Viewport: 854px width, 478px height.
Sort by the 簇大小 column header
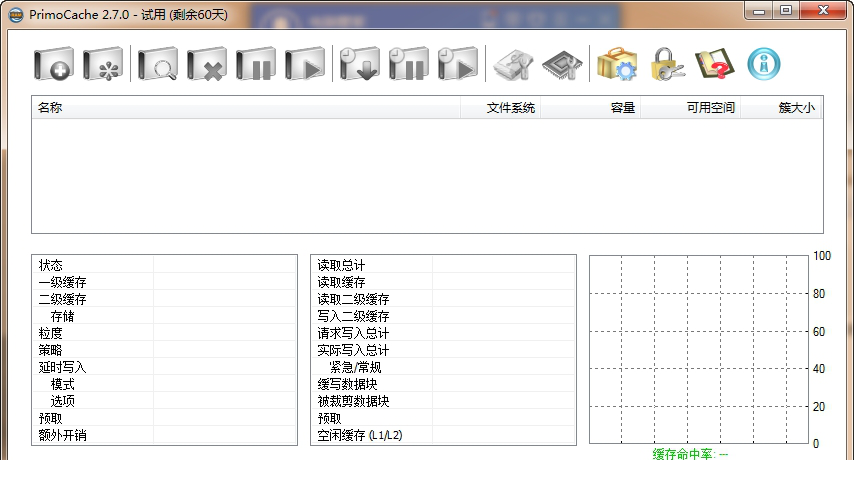pyautogui.click(x=781, y=108)
